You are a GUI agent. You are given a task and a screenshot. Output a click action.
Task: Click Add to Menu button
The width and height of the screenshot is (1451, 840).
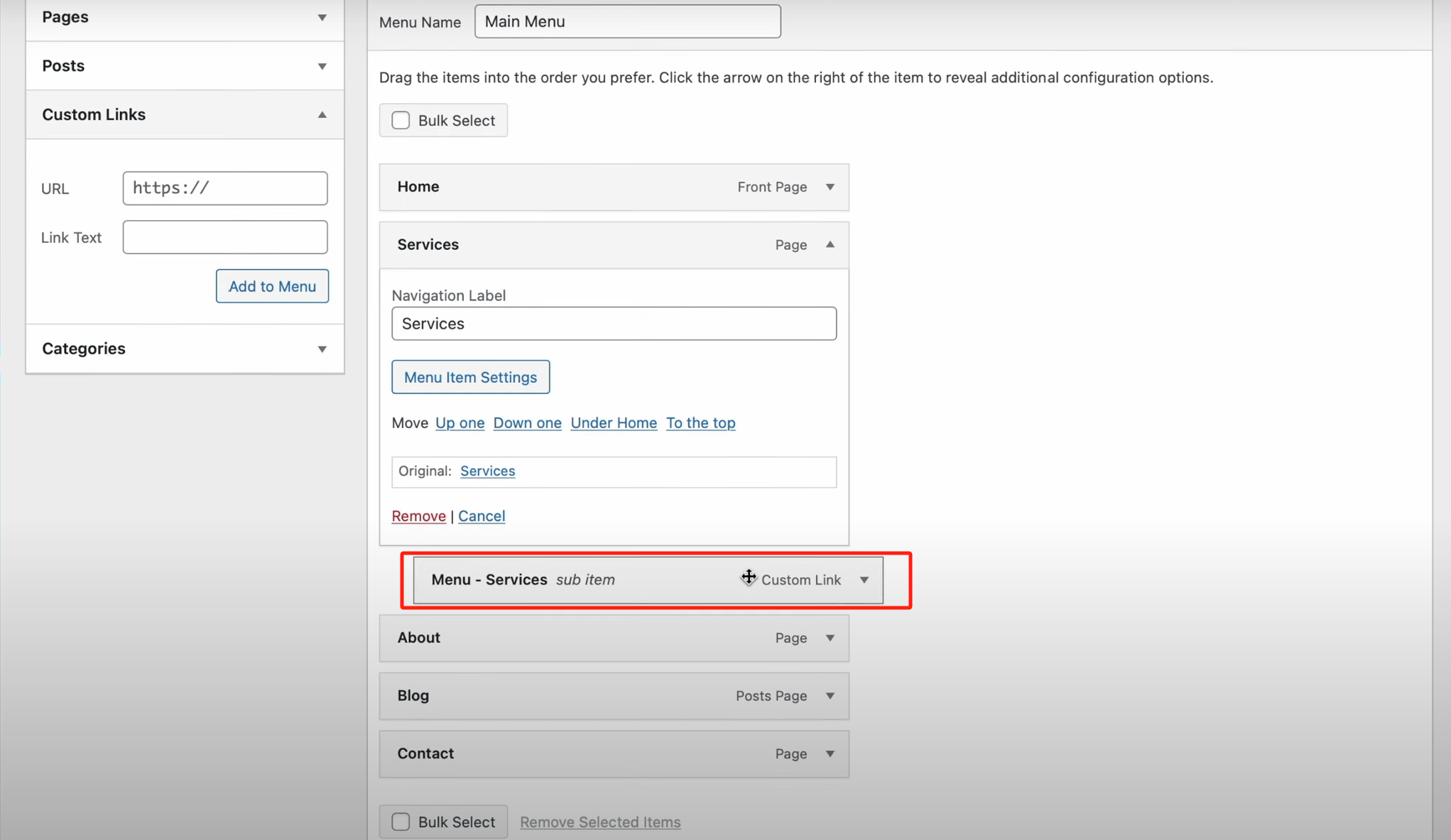(272, 286)
